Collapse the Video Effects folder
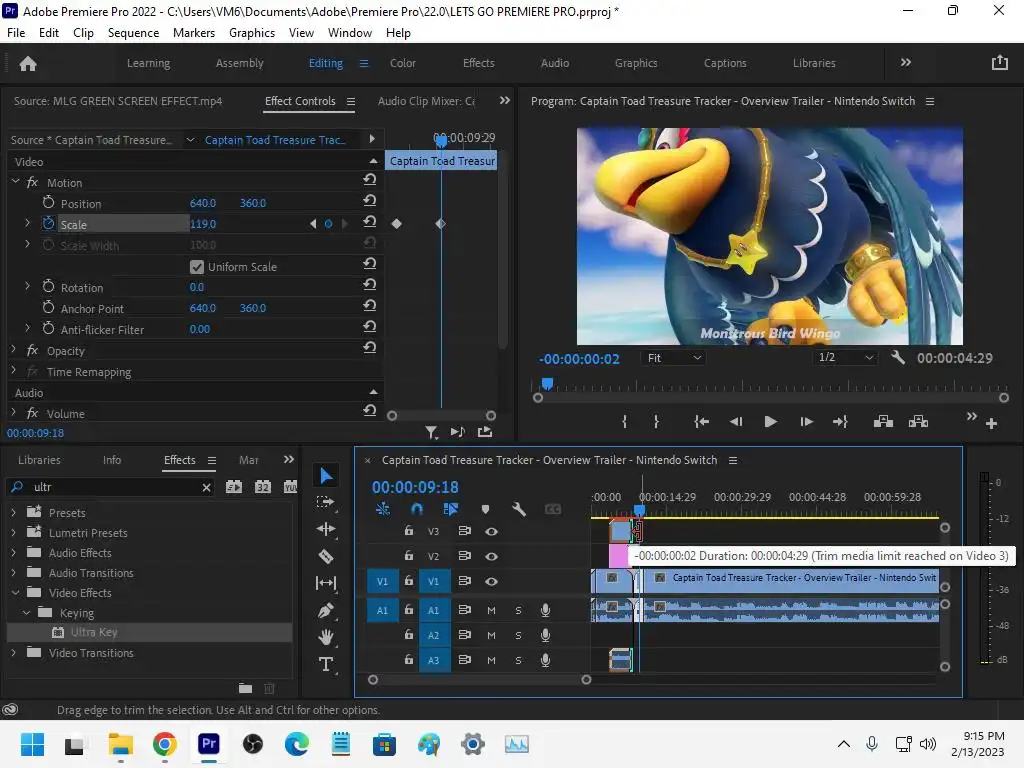The height and width of the screenshot is (768, 1024). point(15,592)
